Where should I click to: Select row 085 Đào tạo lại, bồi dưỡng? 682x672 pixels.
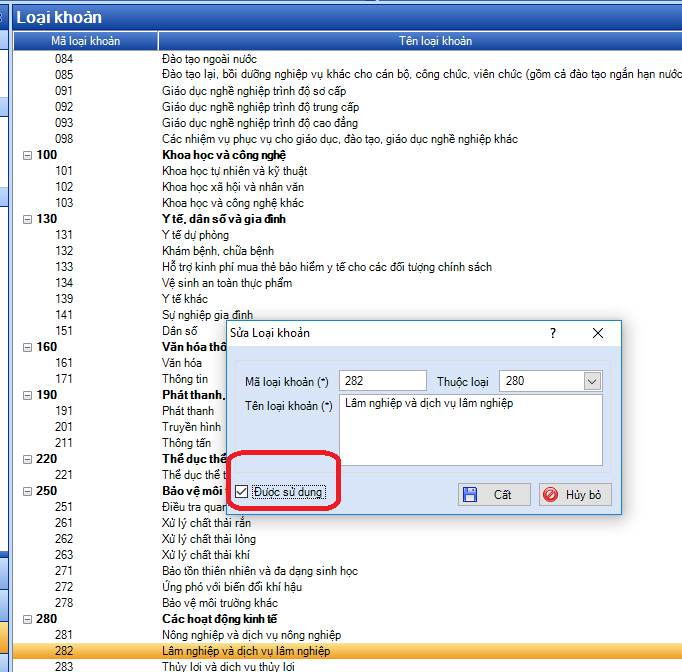pos(348,74)
